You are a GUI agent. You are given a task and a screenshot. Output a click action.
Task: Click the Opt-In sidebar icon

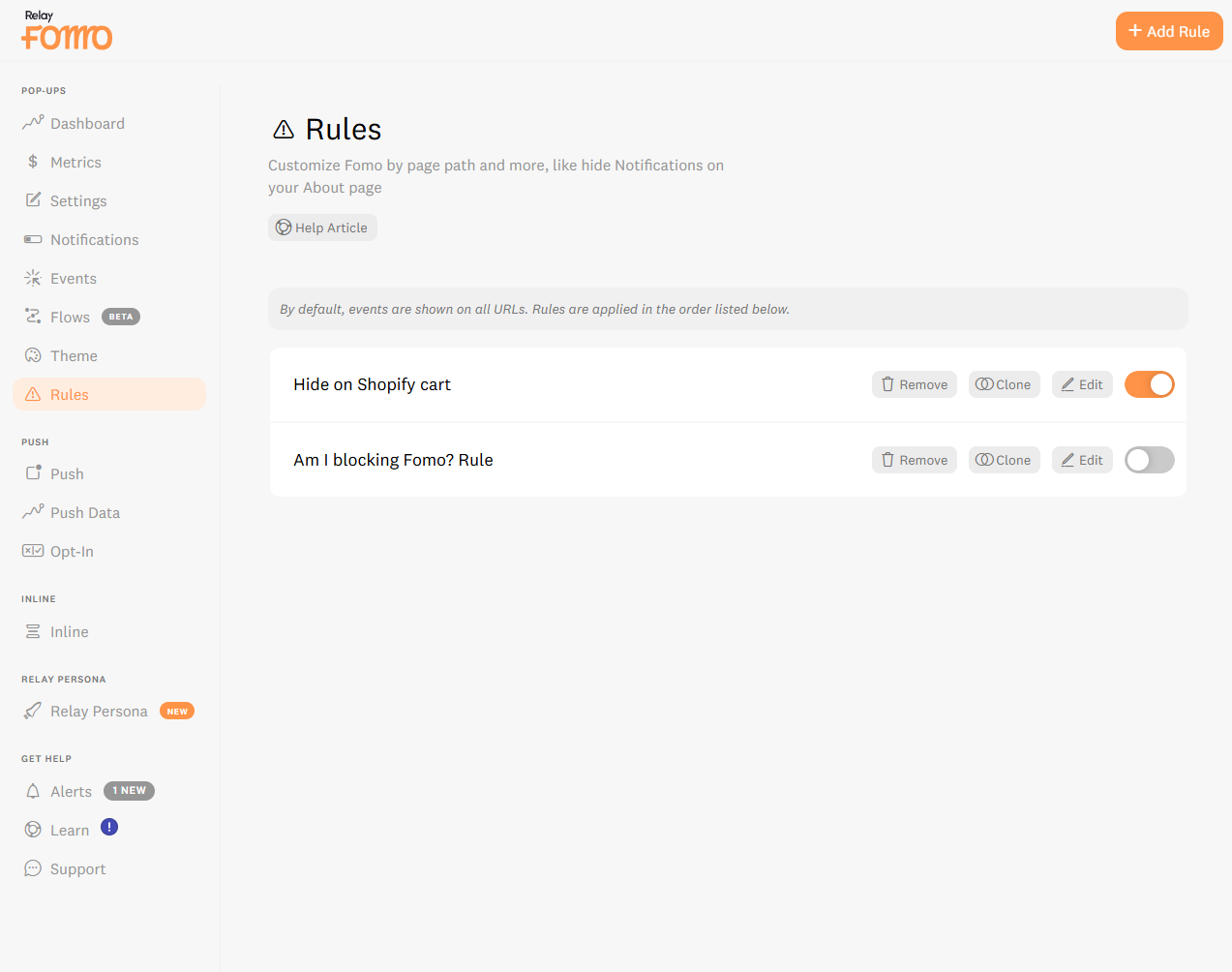click(x=33, y=551)
